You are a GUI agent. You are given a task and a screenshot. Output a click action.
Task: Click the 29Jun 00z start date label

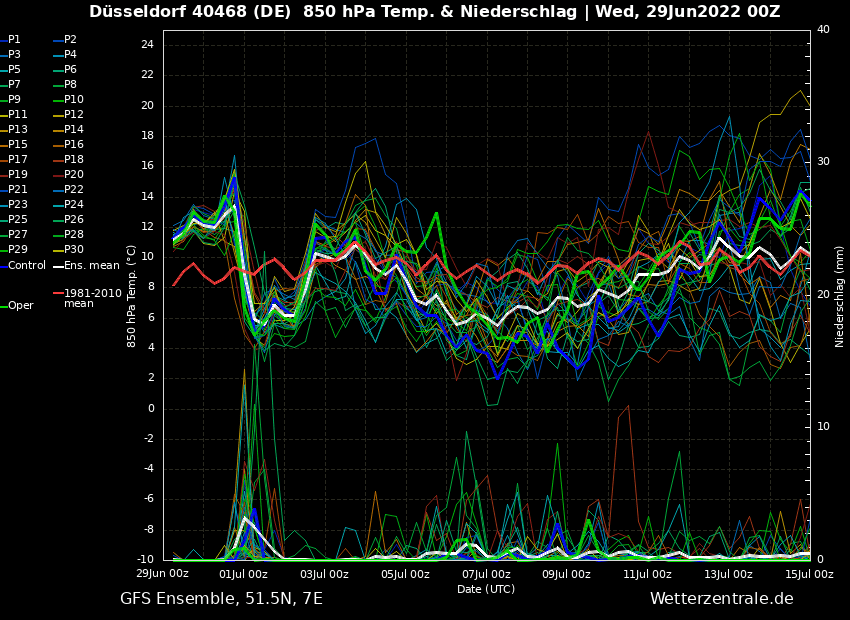point(163,574)
